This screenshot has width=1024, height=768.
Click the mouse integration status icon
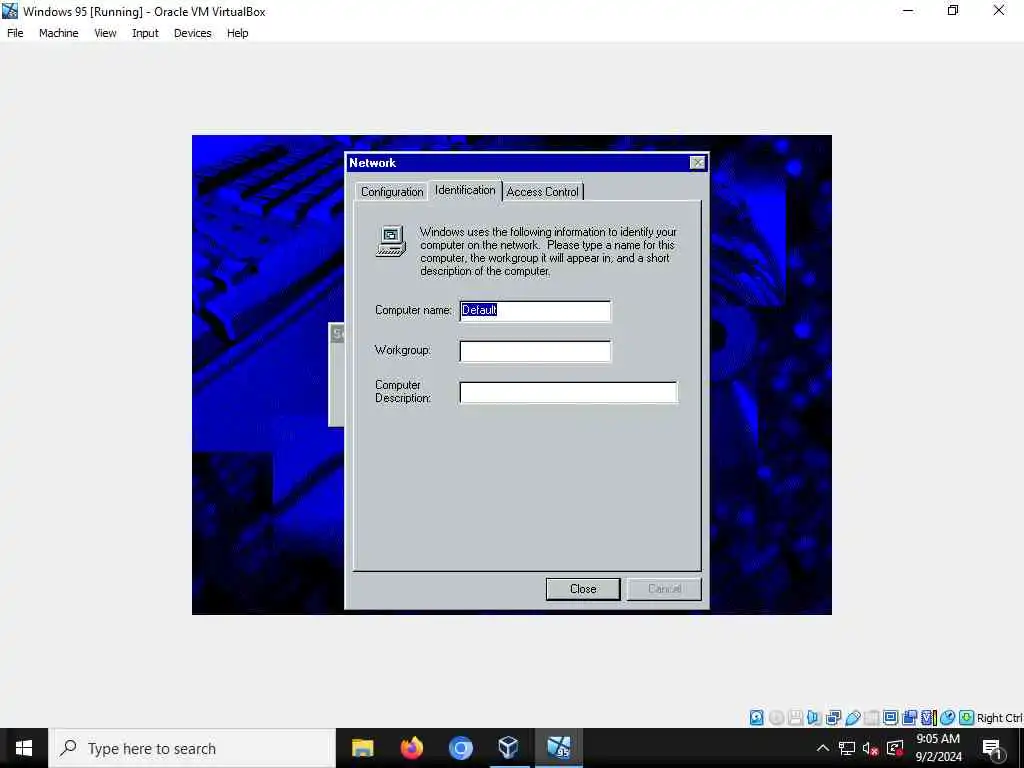point(948,718)
